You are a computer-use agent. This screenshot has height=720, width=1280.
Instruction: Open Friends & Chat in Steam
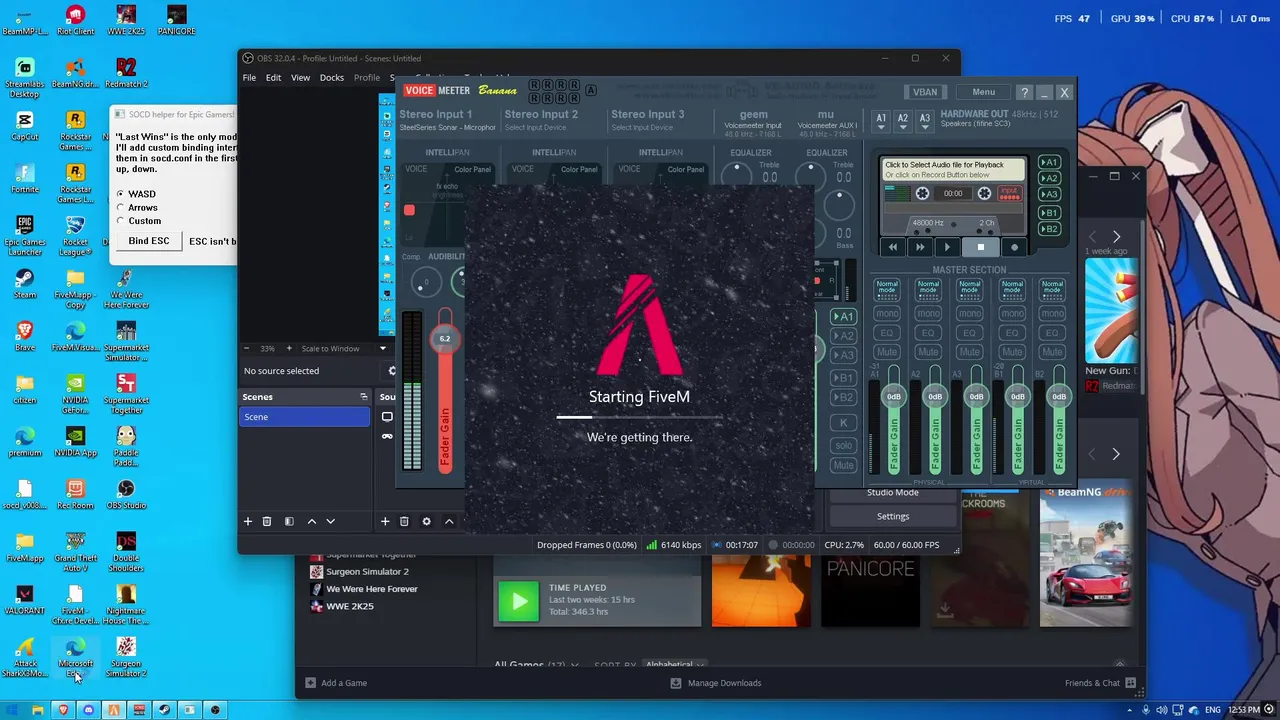[1101, 683]
